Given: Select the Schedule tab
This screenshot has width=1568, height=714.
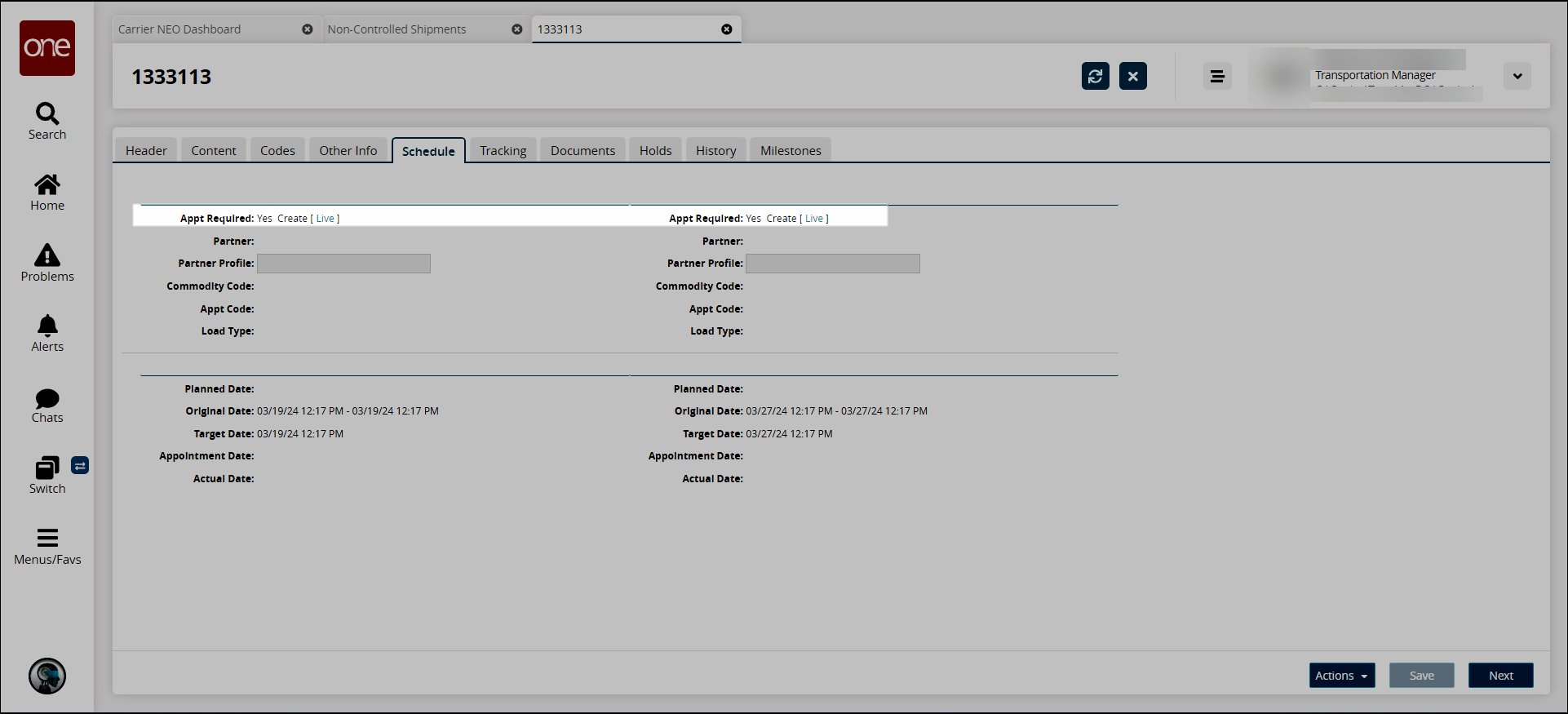Looking at the screenshot, I should click(x=428, y=151).
